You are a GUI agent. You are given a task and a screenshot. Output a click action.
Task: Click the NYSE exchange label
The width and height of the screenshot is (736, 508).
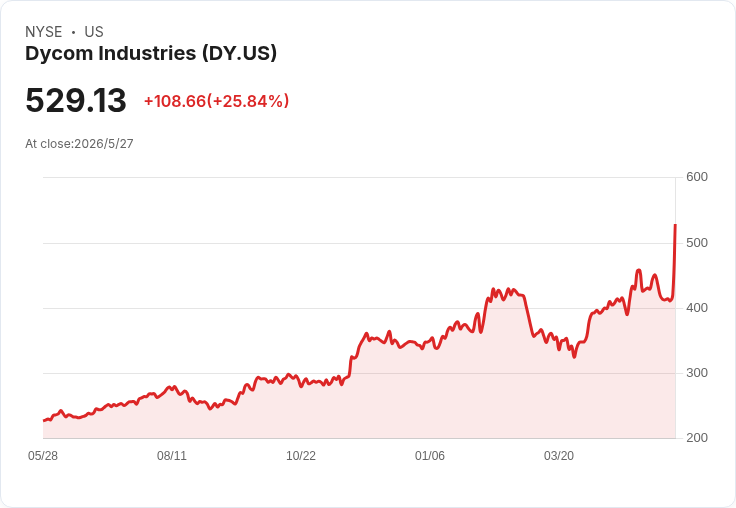point(44,31)
